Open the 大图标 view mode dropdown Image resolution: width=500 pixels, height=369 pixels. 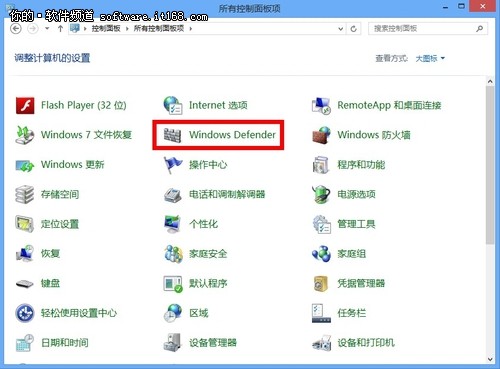430,59
